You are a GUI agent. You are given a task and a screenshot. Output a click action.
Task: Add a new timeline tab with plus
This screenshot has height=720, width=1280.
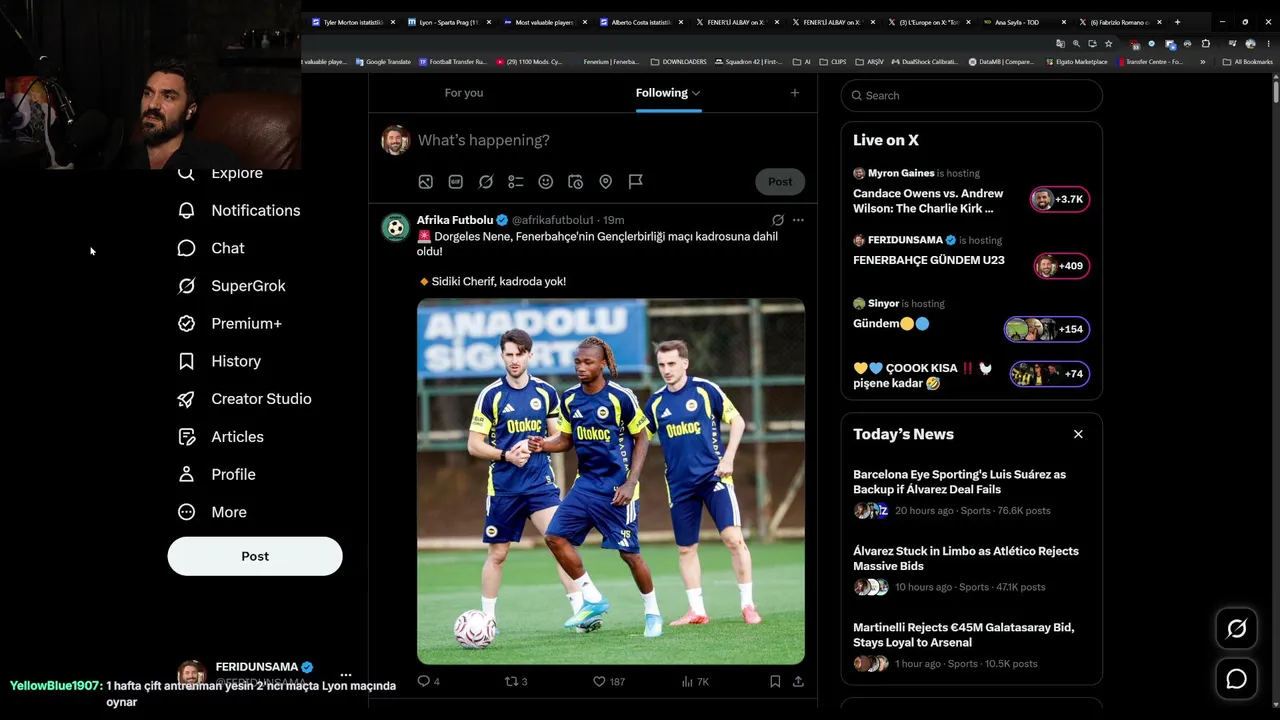click(795, 93)
